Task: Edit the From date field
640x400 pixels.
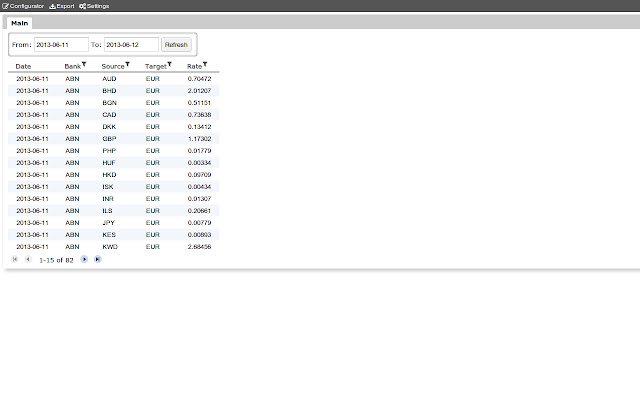Action: click(61, 44)
